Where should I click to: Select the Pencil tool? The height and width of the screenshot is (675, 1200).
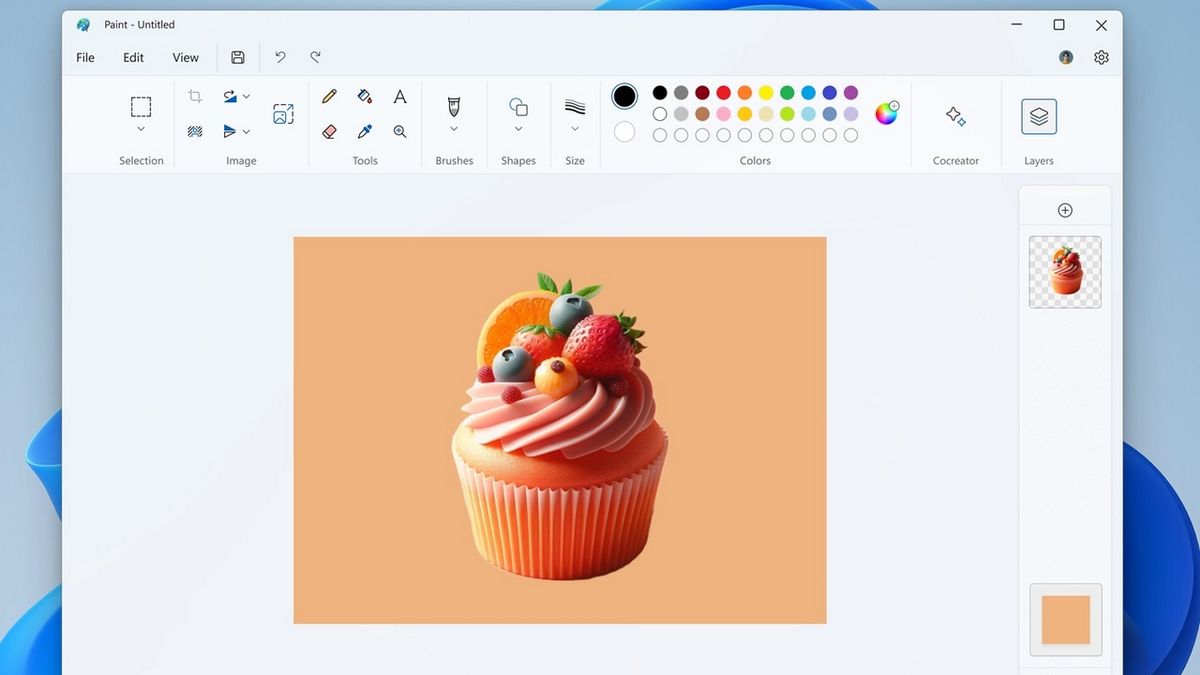click(329, 96)
